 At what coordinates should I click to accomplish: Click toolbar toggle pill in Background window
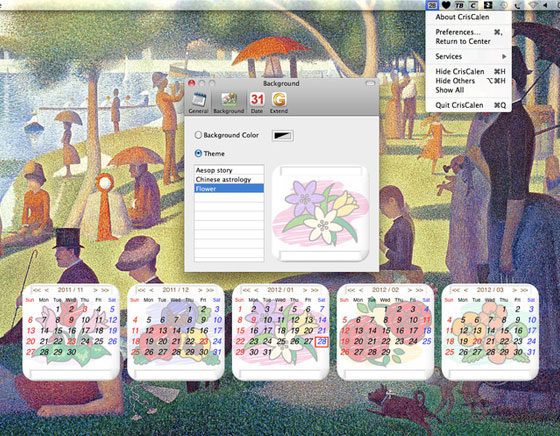coord(370,83)
